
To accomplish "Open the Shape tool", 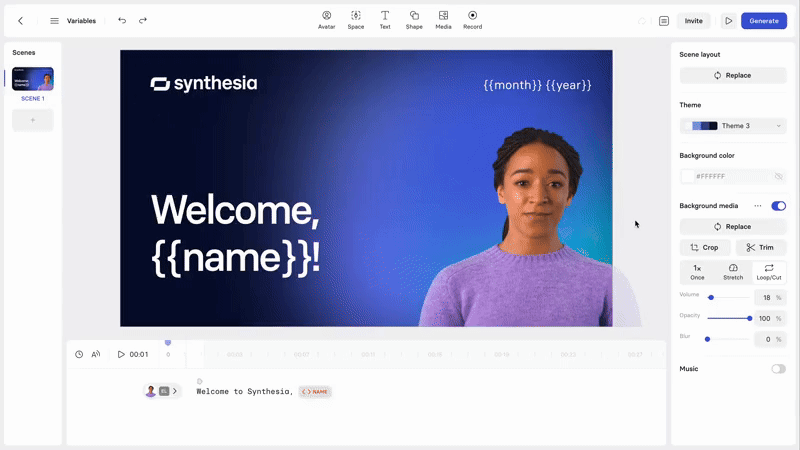I will point(414,20).
